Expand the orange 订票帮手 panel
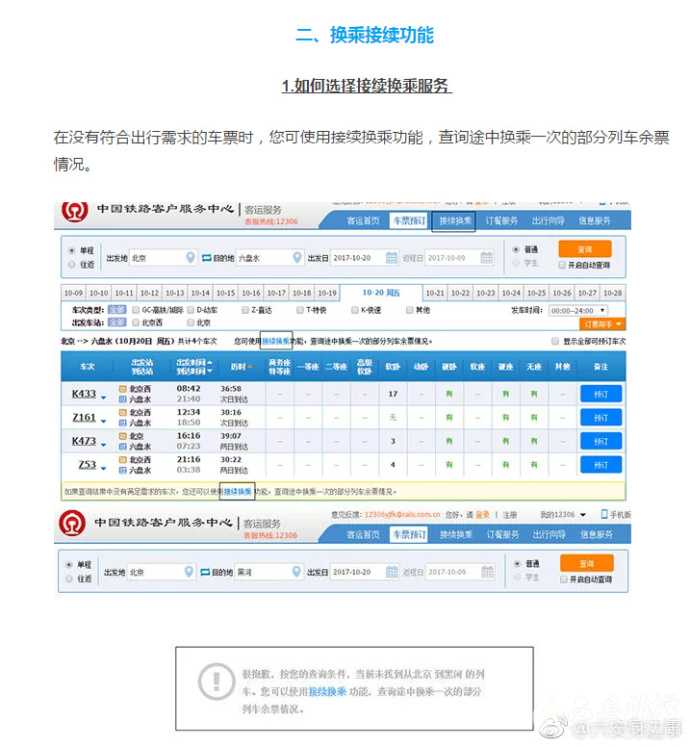This screenshot has width=690, height=747. pyautogui.click(x=603, y=324)
